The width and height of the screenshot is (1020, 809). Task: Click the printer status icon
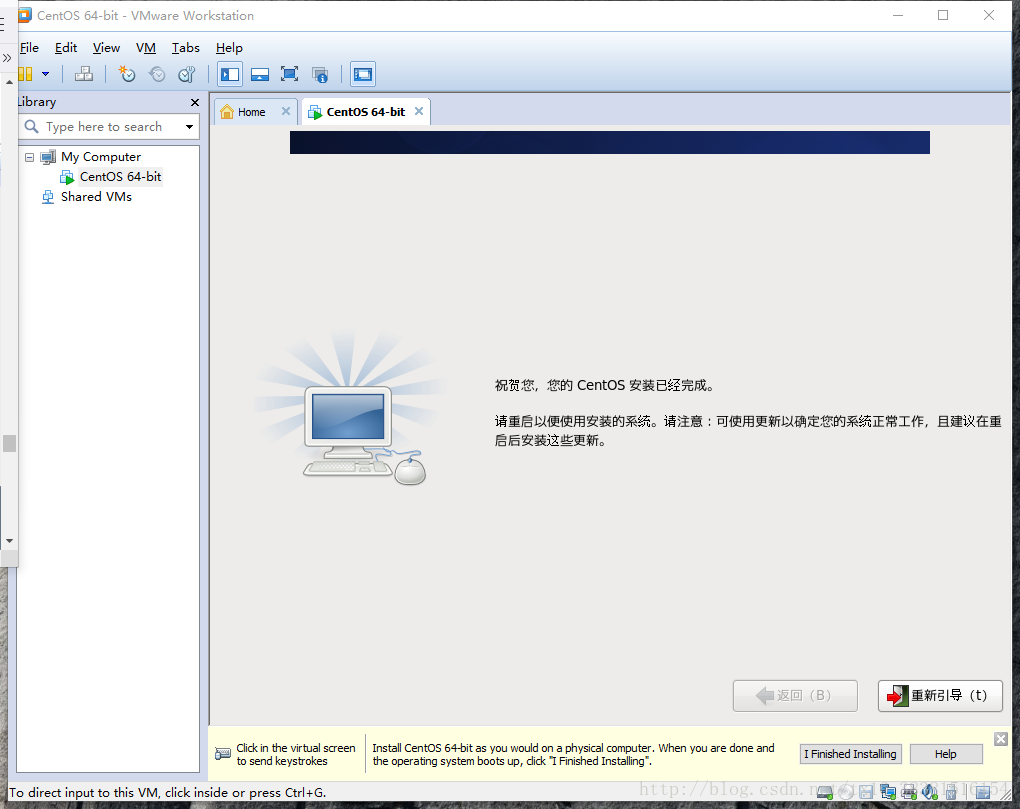tap(909, 791)
